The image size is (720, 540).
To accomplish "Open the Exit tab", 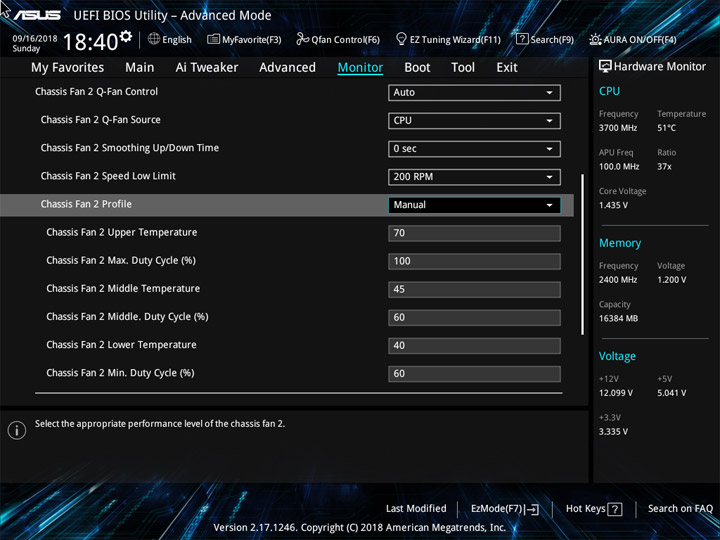I will (x=507, y=68).
